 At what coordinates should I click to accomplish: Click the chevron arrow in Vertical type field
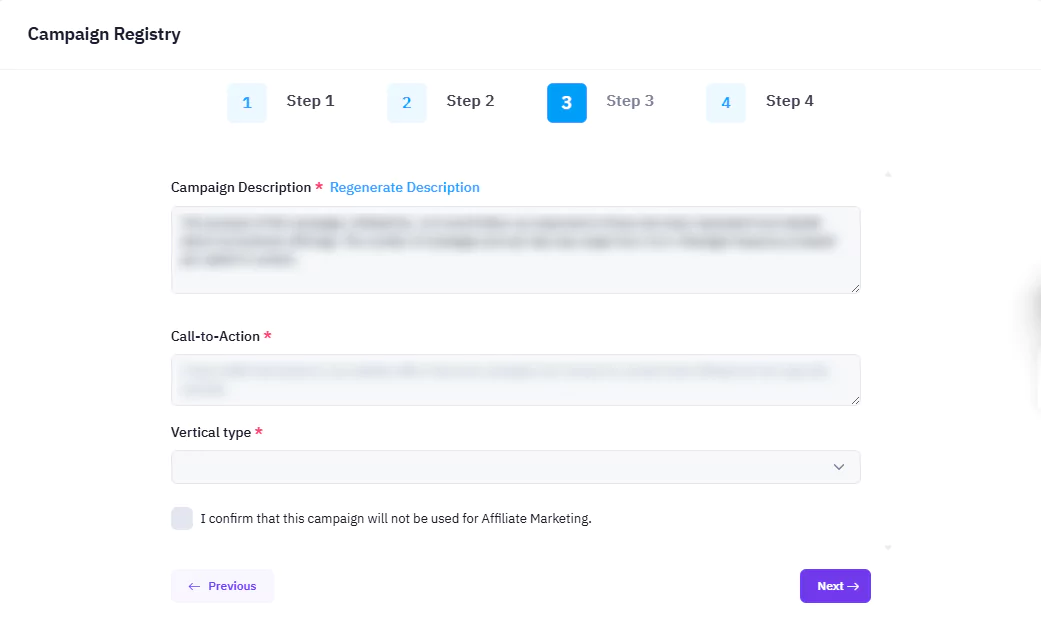pyautogui.click(x=839, y=467)
